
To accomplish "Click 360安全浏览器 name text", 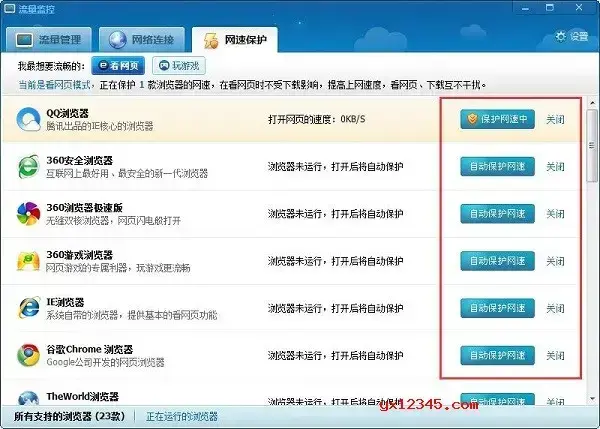I will click(80, 160).
